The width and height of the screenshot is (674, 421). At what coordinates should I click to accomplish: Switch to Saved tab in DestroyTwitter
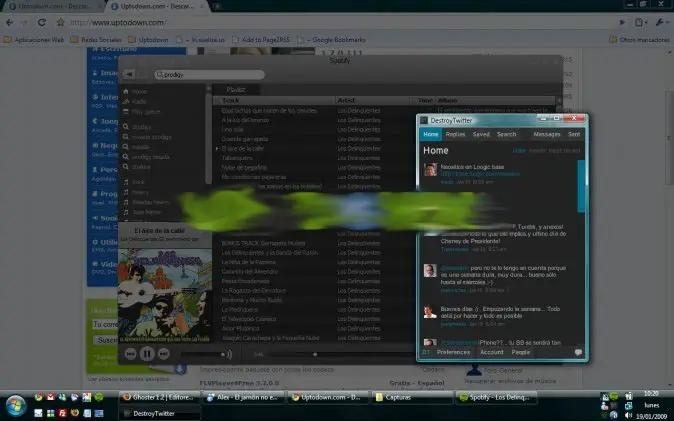click(x=481, y=134)
